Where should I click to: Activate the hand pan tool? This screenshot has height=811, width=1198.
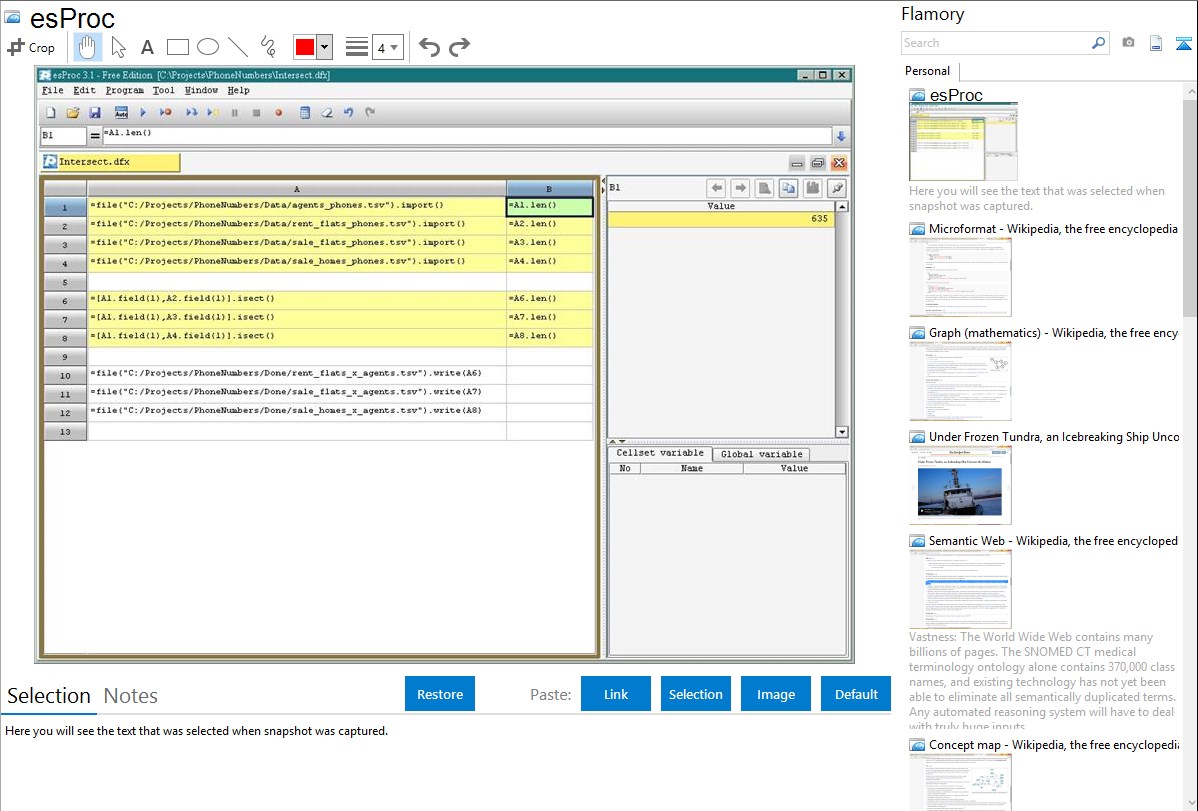[87, 47]
